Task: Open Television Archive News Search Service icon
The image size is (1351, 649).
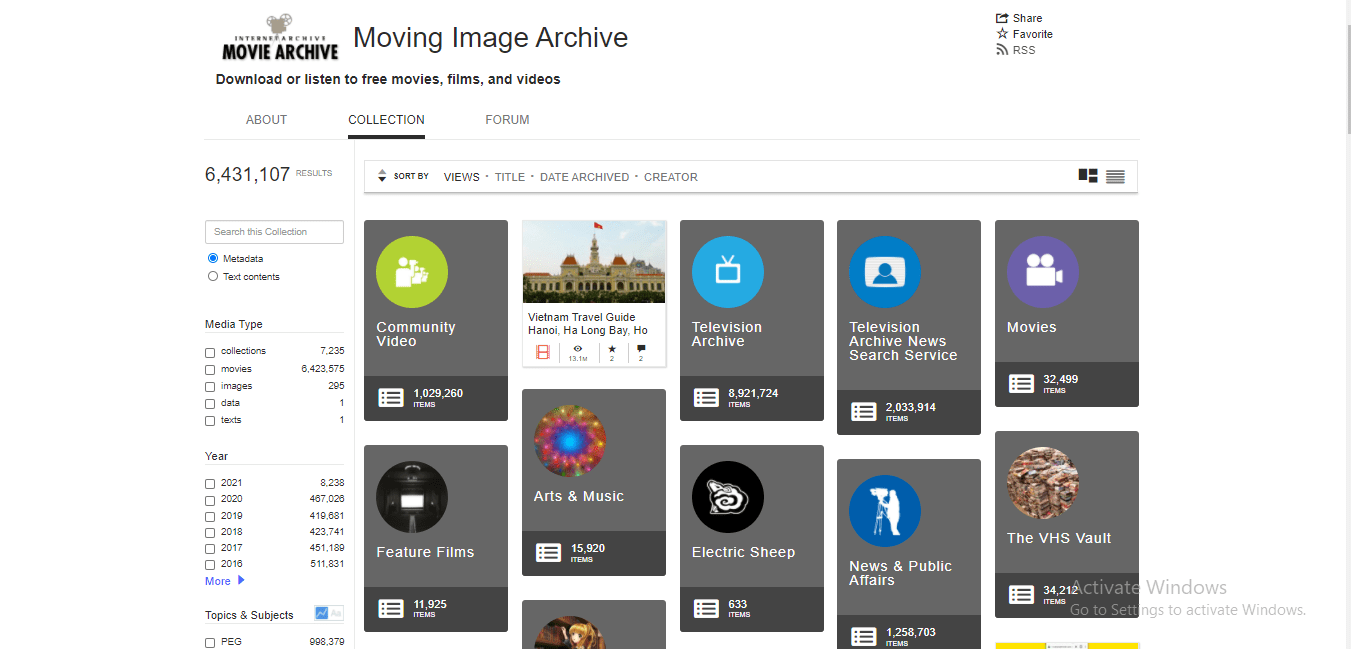Action: tap(885, 272)
